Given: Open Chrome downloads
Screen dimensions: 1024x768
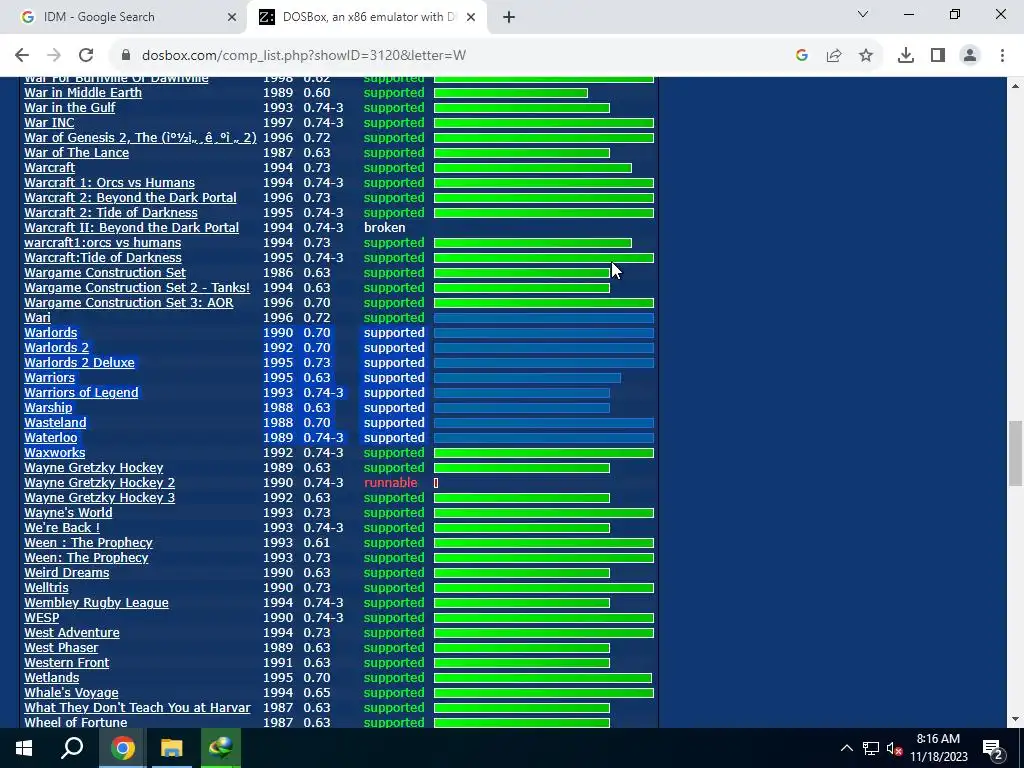Looking at the screenshot, I should [906, 56].
